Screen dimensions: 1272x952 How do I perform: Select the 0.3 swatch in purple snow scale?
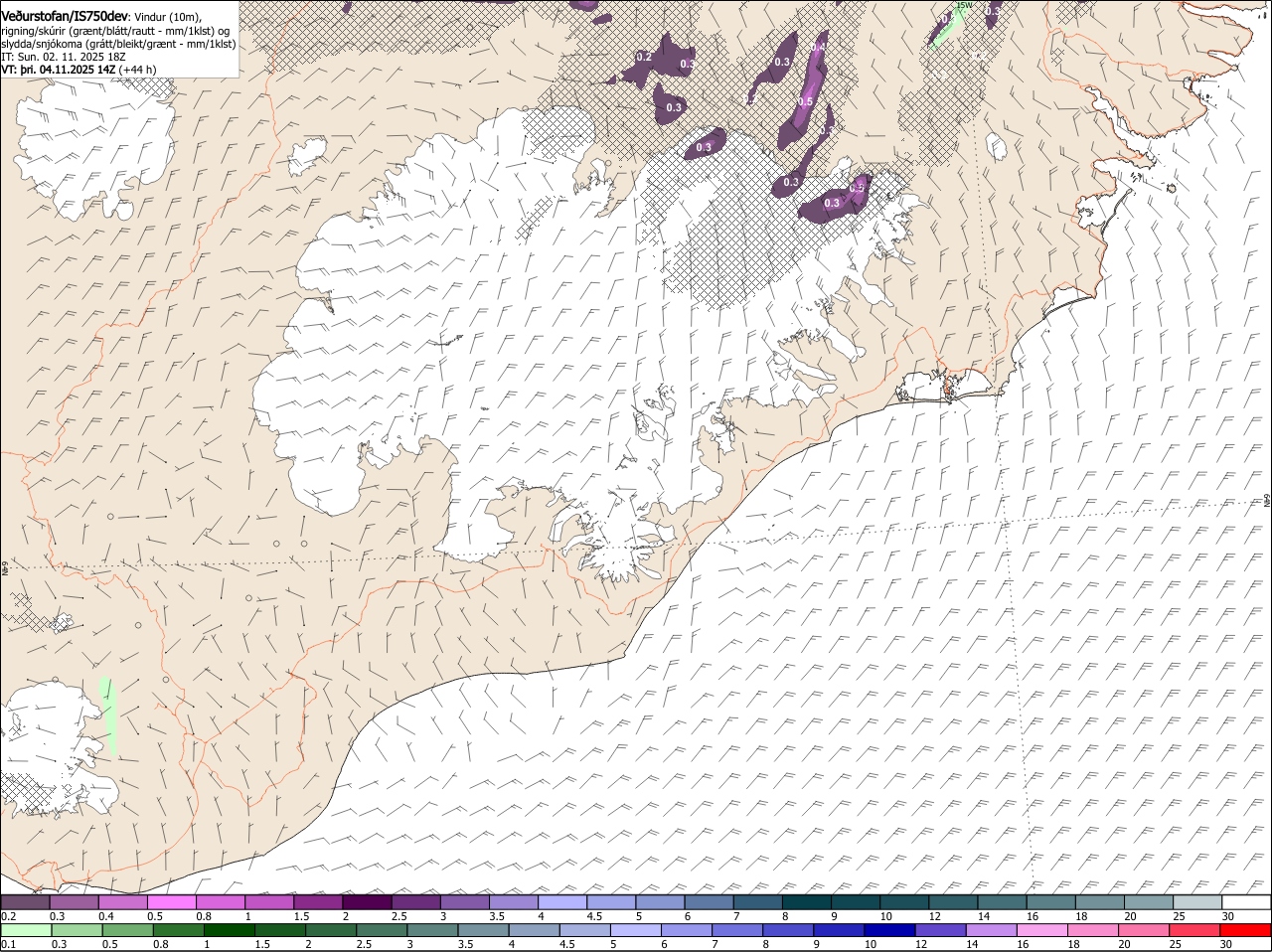(74, 902)
